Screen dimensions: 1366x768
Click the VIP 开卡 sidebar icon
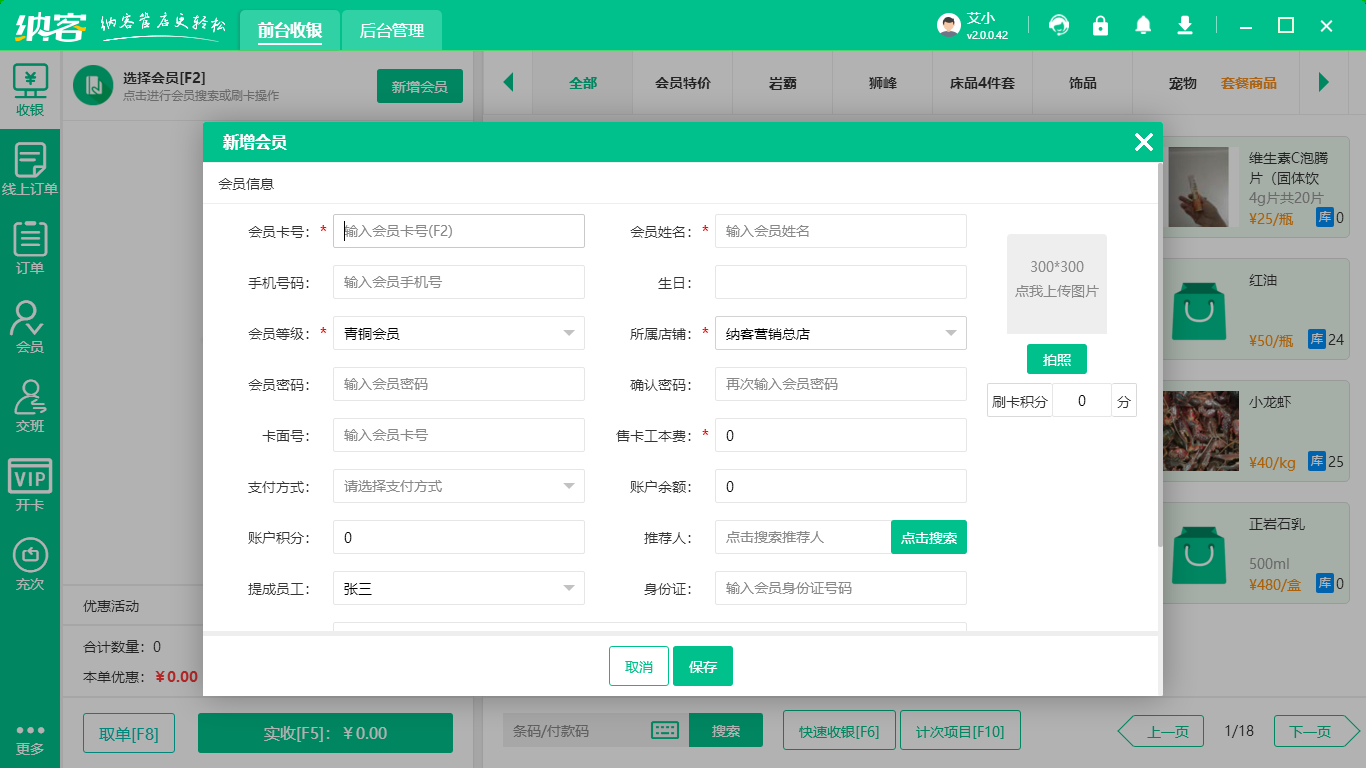tap(30, 486)
